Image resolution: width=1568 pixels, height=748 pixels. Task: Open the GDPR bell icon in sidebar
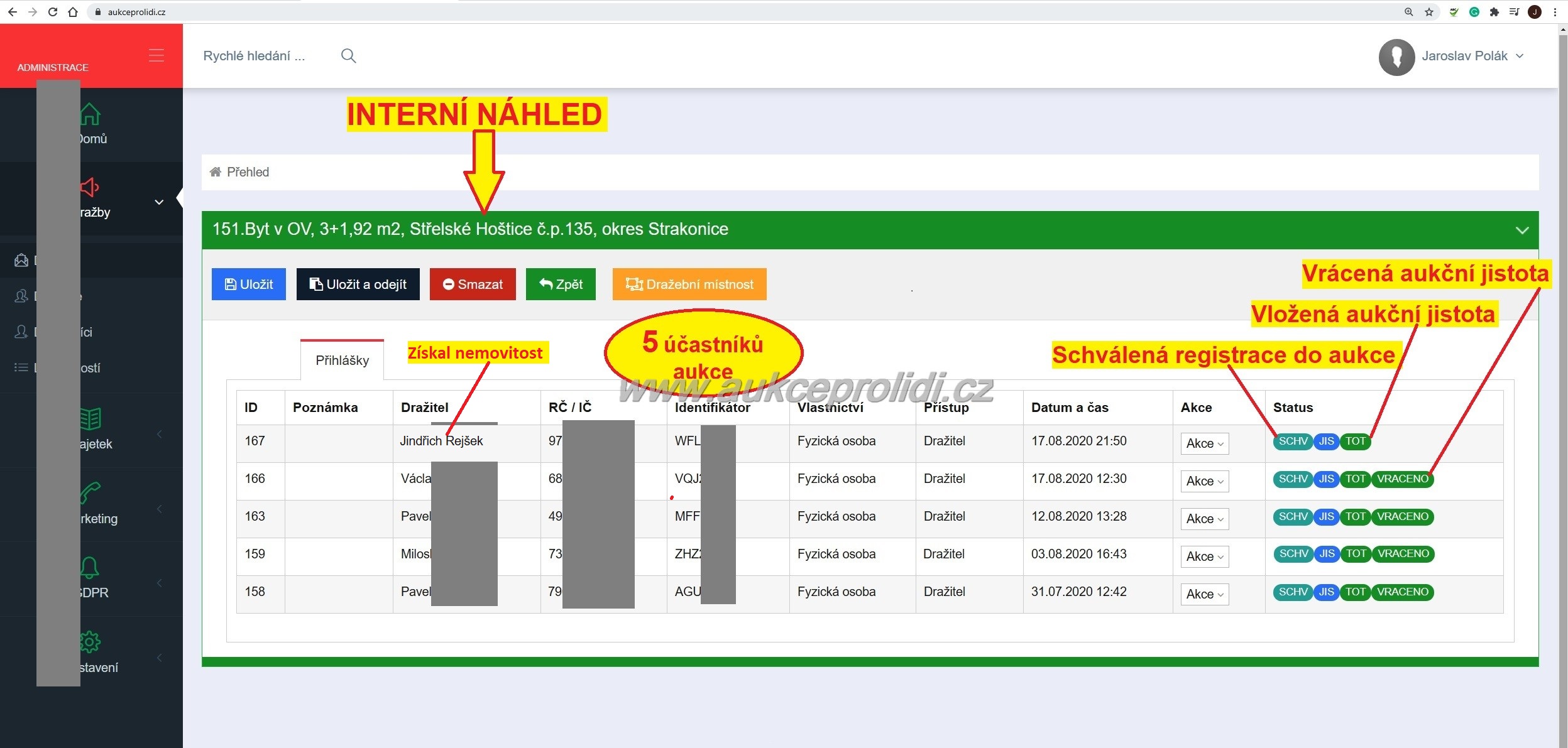(x=90, y=567)
